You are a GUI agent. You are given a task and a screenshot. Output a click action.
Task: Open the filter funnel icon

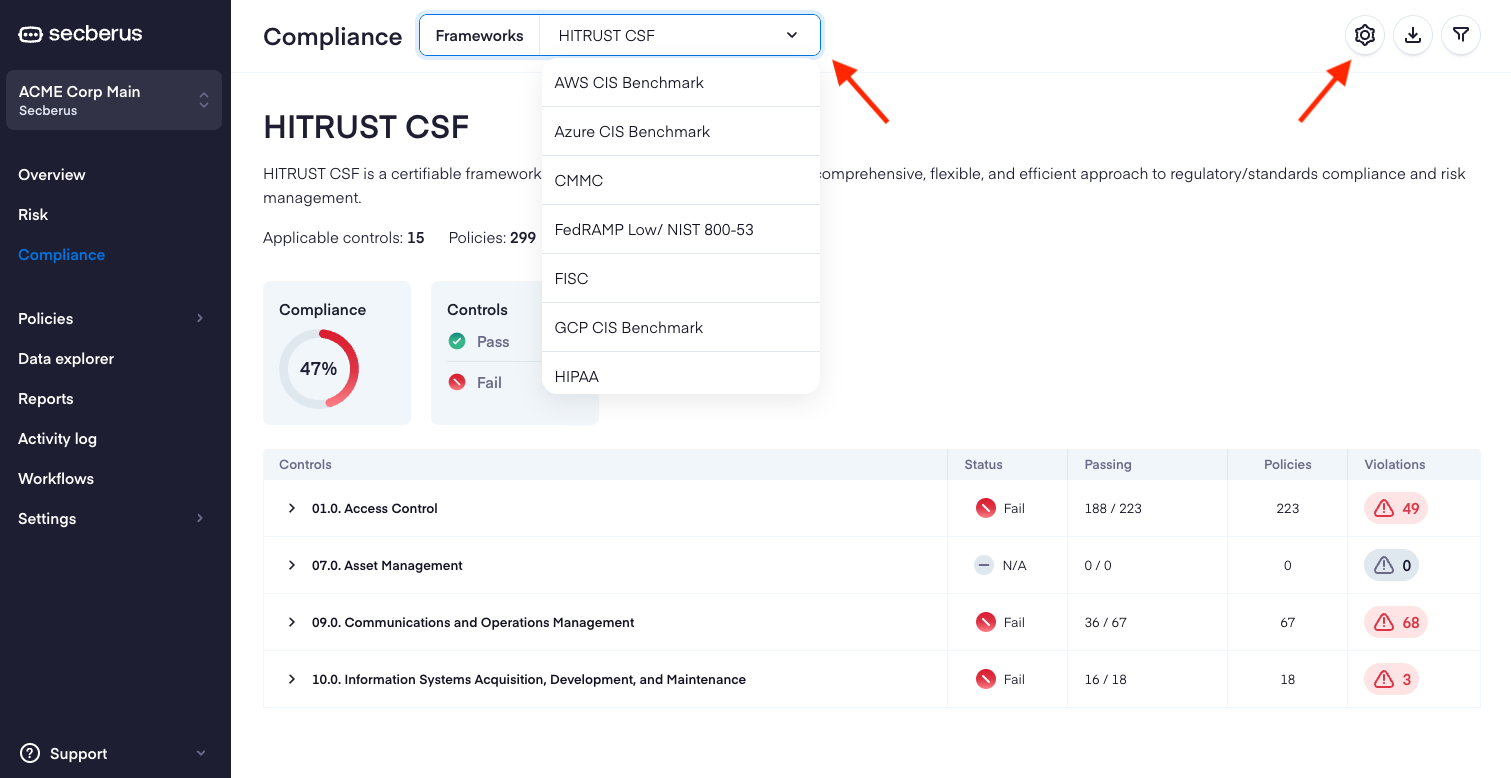[1461, 36]
